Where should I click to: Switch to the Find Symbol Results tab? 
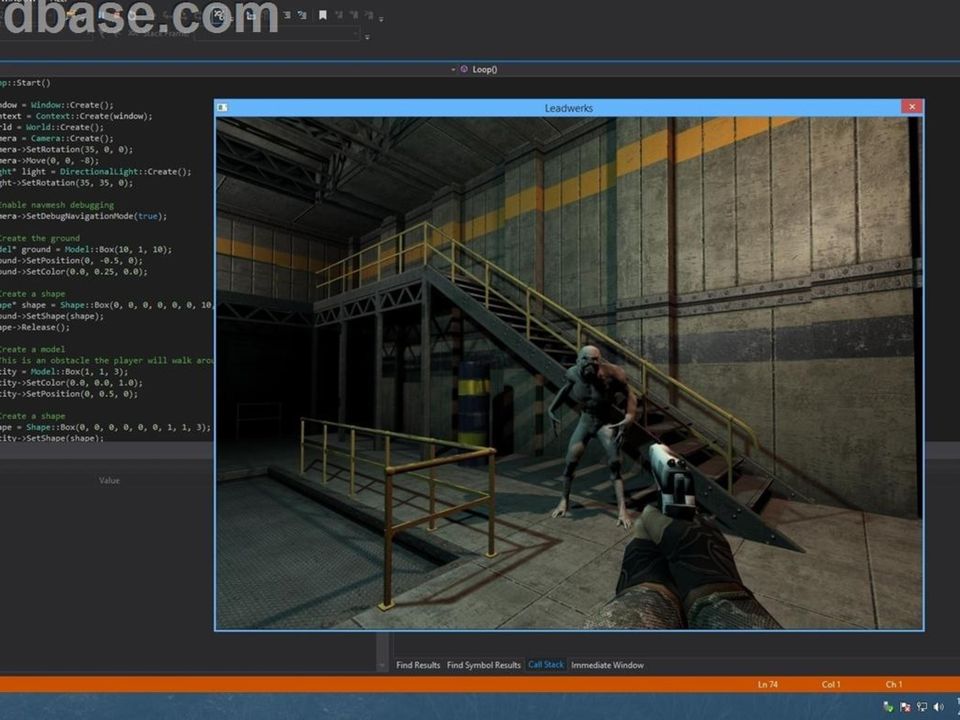pyautogui.click(x=484, y=665)
